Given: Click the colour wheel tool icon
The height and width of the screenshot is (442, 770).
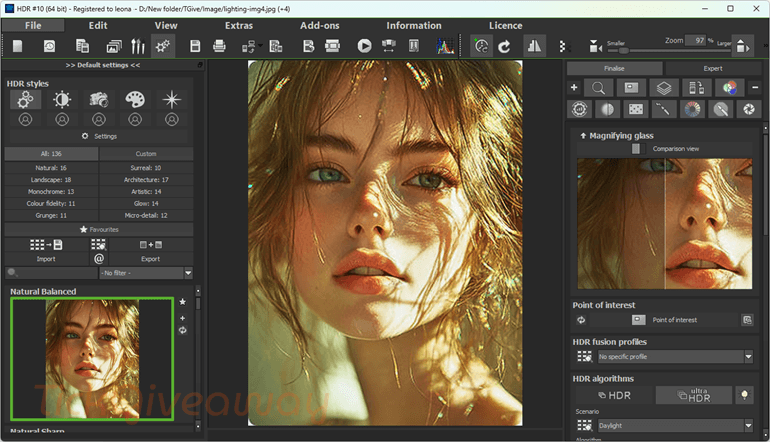Looking at the screenshot, I should click(692, 109).
